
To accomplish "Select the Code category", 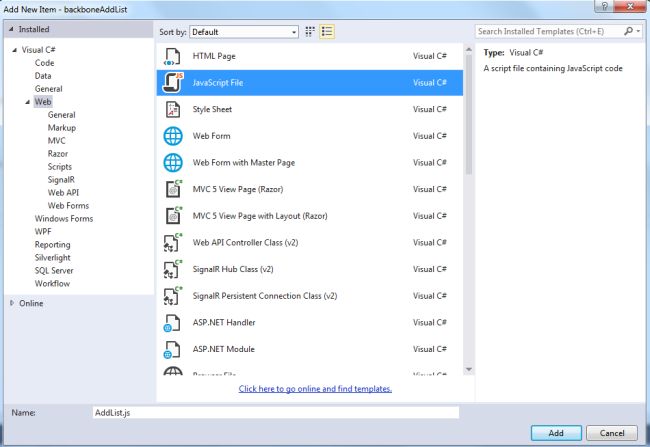I will 44,63.
